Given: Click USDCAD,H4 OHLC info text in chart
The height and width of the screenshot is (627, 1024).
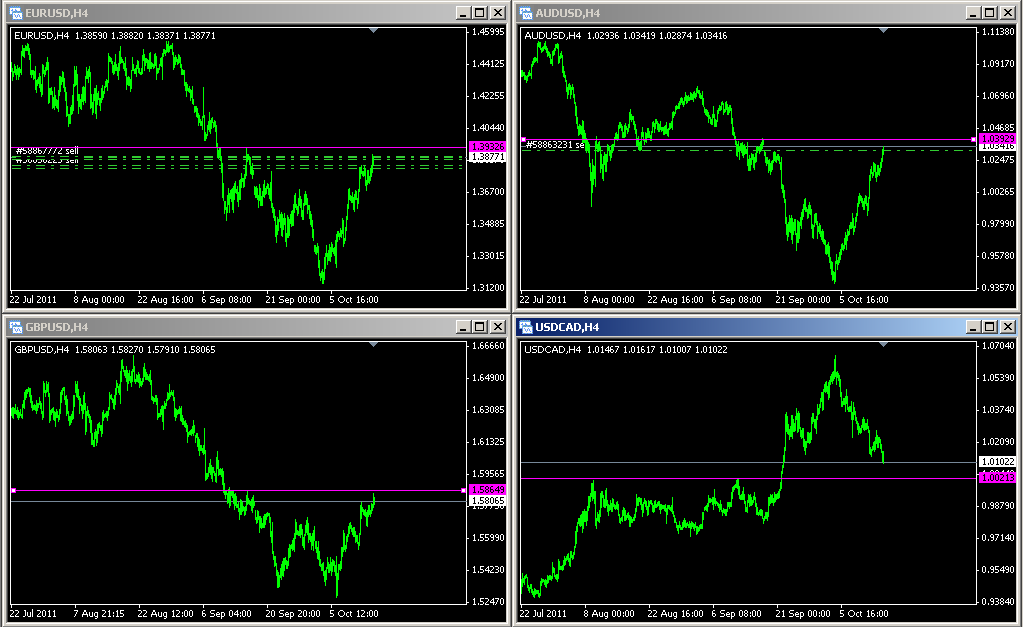Looking at the screenshot, I should tap(626, 350).
